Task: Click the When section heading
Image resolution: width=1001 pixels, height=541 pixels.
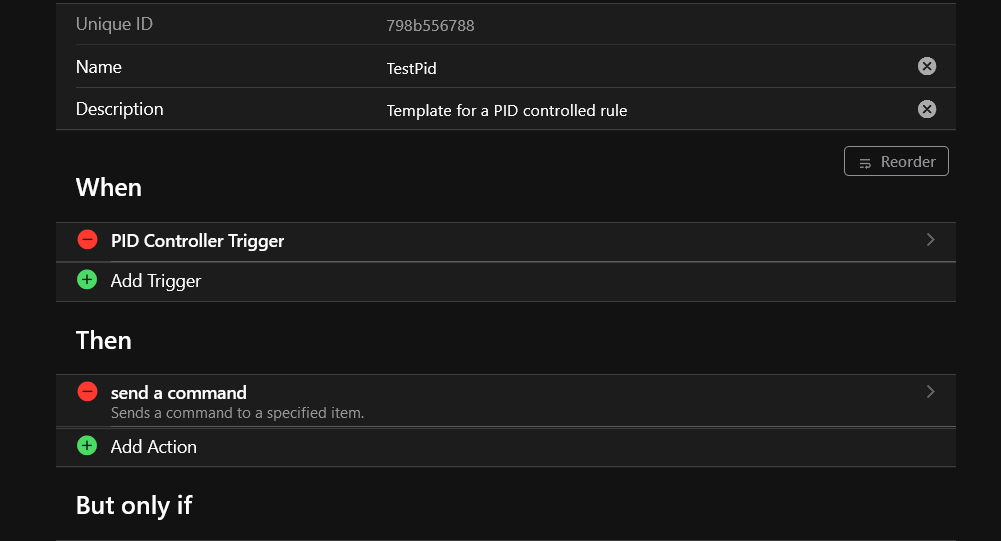Action: tap(109, 188)
